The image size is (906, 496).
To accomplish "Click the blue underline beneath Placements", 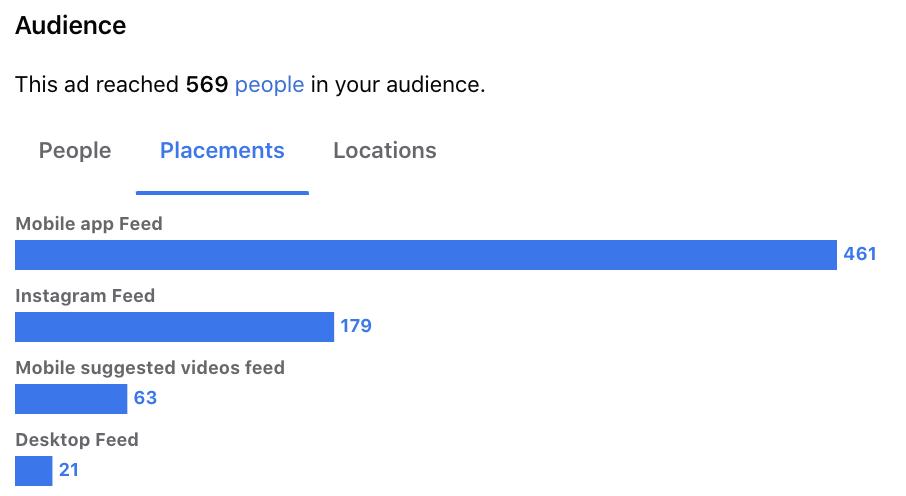I will (x=222, y=193).
